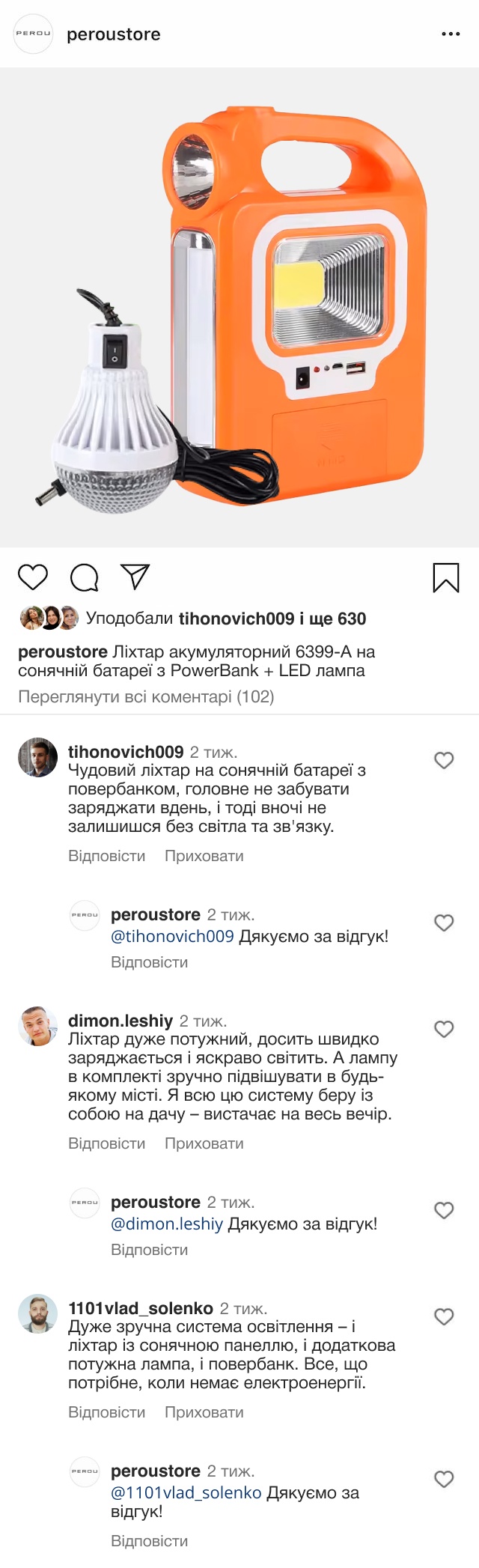Hide 1101vlad_solenko's comment
479x1568 pixels.
pos(204,1412)
